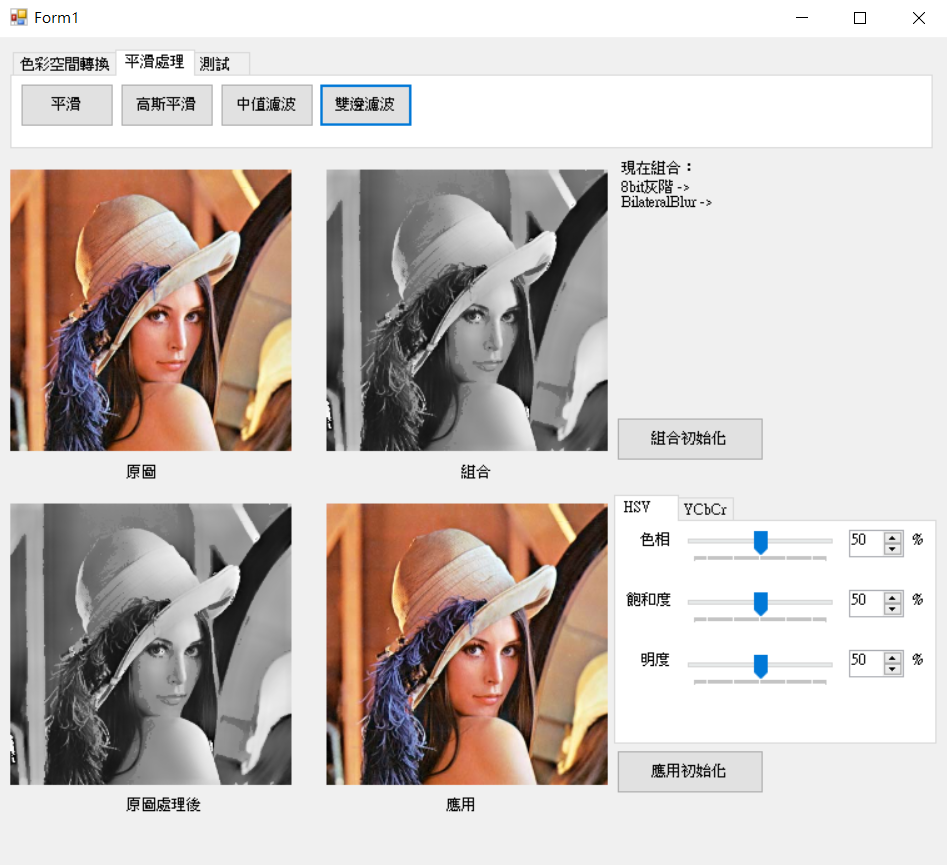Apply 高斯平滑 Gaussian blur button
Screen dimensions: 947x865
167,105
